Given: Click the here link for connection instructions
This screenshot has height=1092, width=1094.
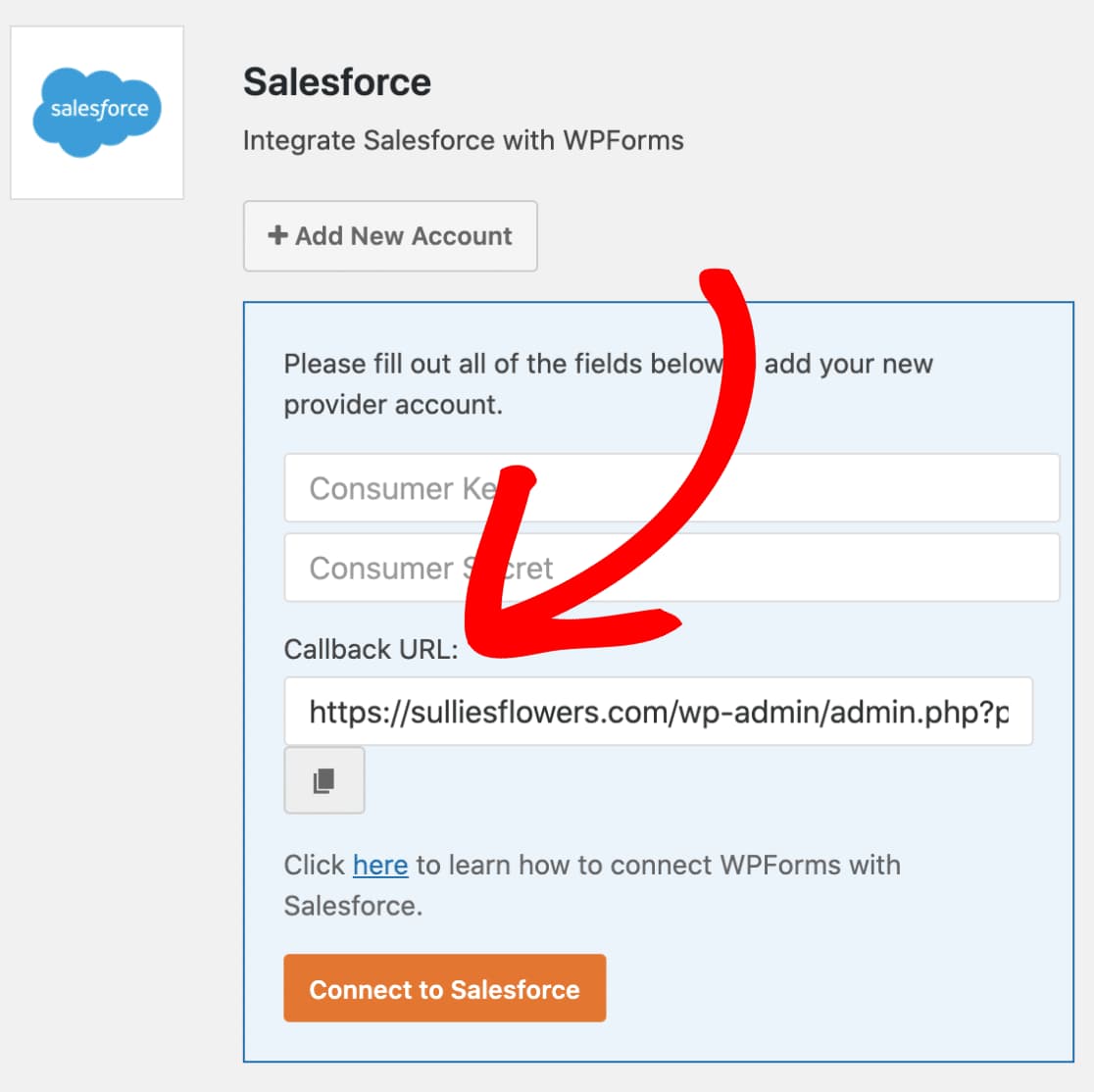Looking at the screenshot, I should click(x=380, y=865).
